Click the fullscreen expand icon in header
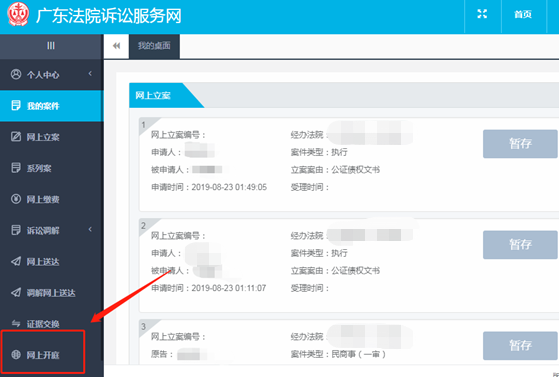Viewport: 559px width, 378px height. pyautogui.click(x=482, y=14)
